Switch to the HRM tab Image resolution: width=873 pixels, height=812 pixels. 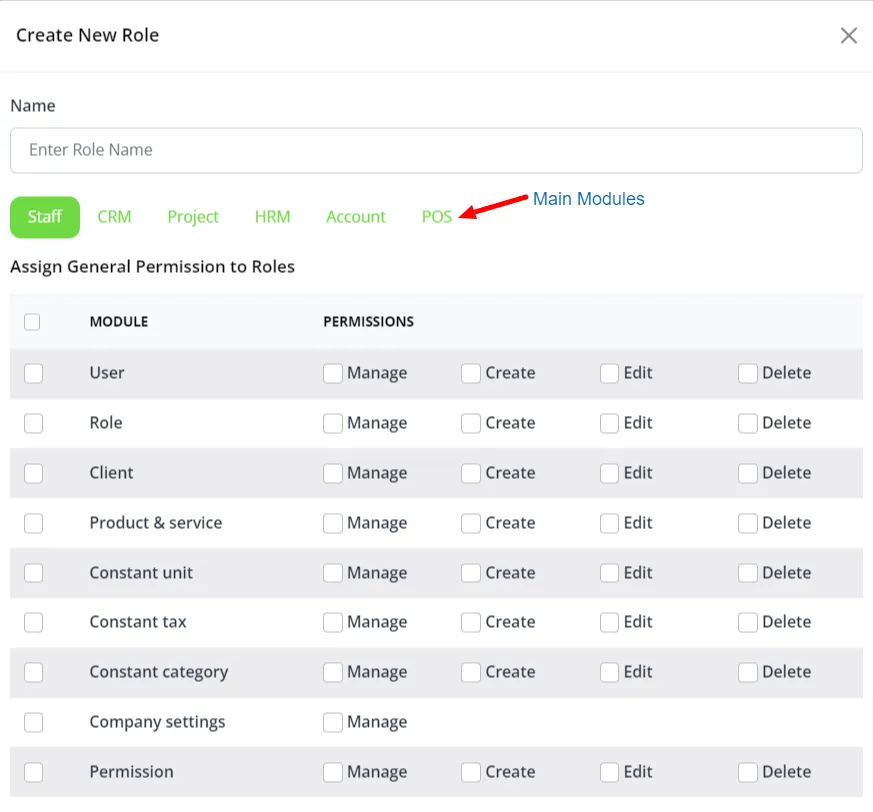272,217
